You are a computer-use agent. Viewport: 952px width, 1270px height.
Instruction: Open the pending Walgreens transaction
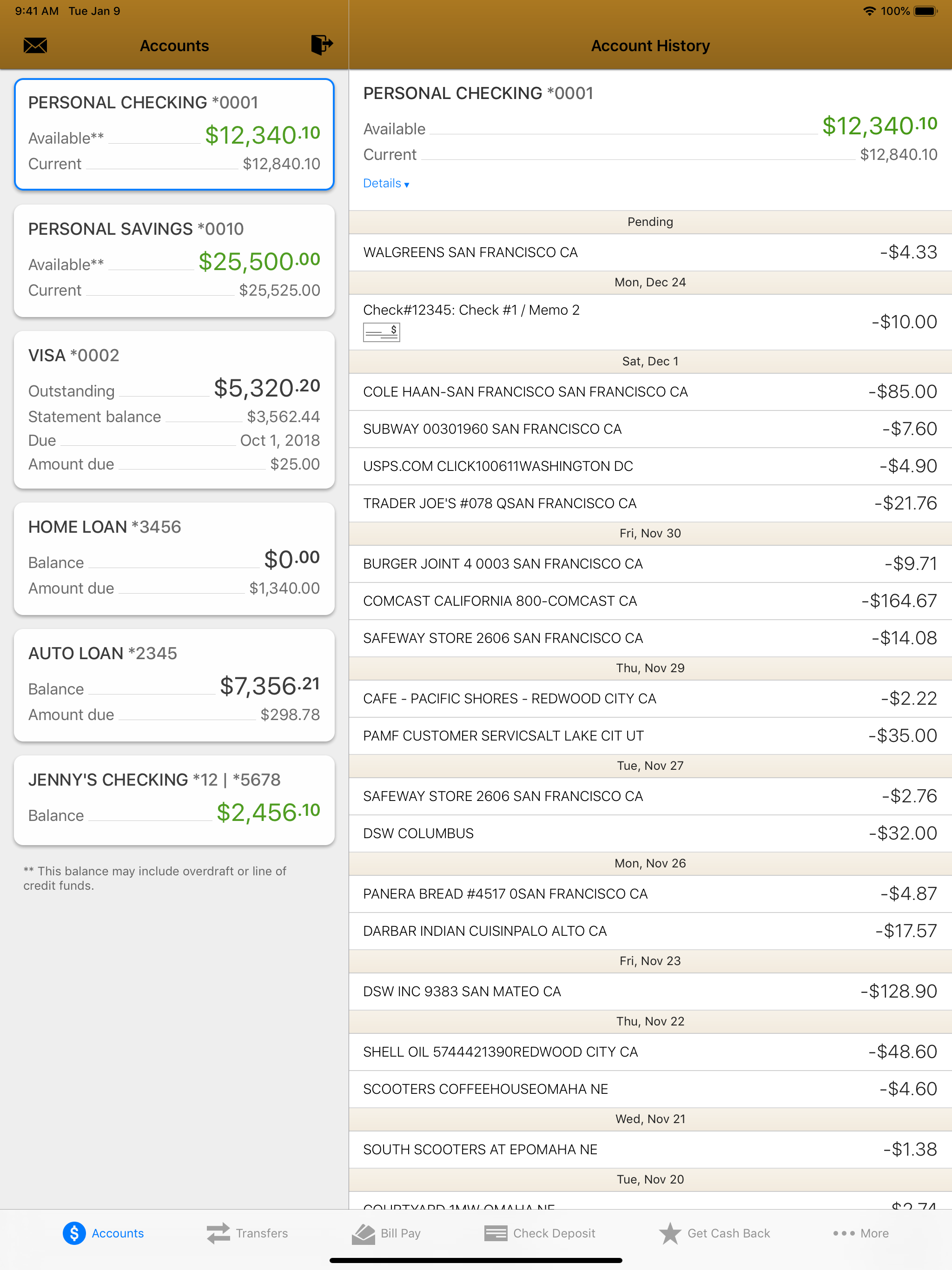point(650,252)
